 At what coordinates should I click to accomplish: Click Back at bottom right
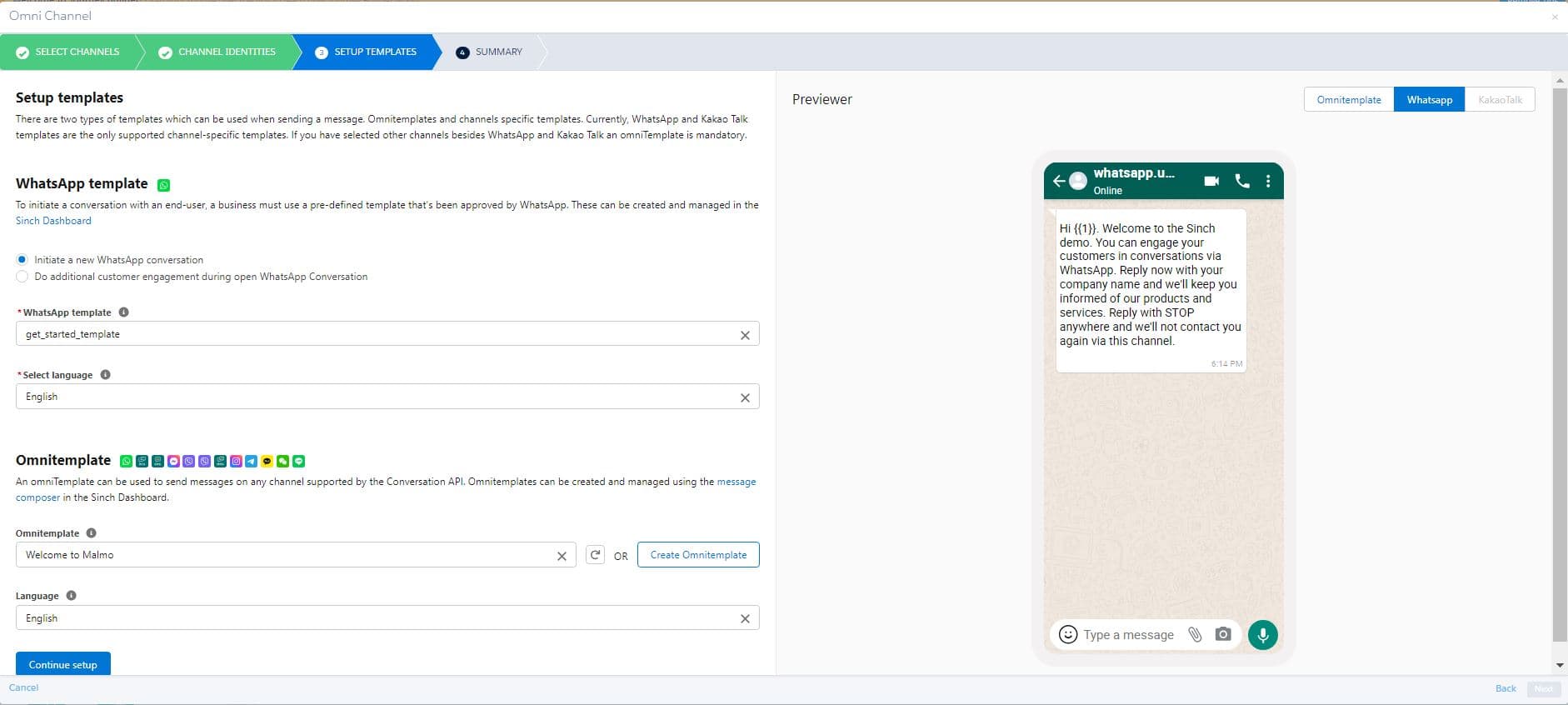click(1506, 689)
